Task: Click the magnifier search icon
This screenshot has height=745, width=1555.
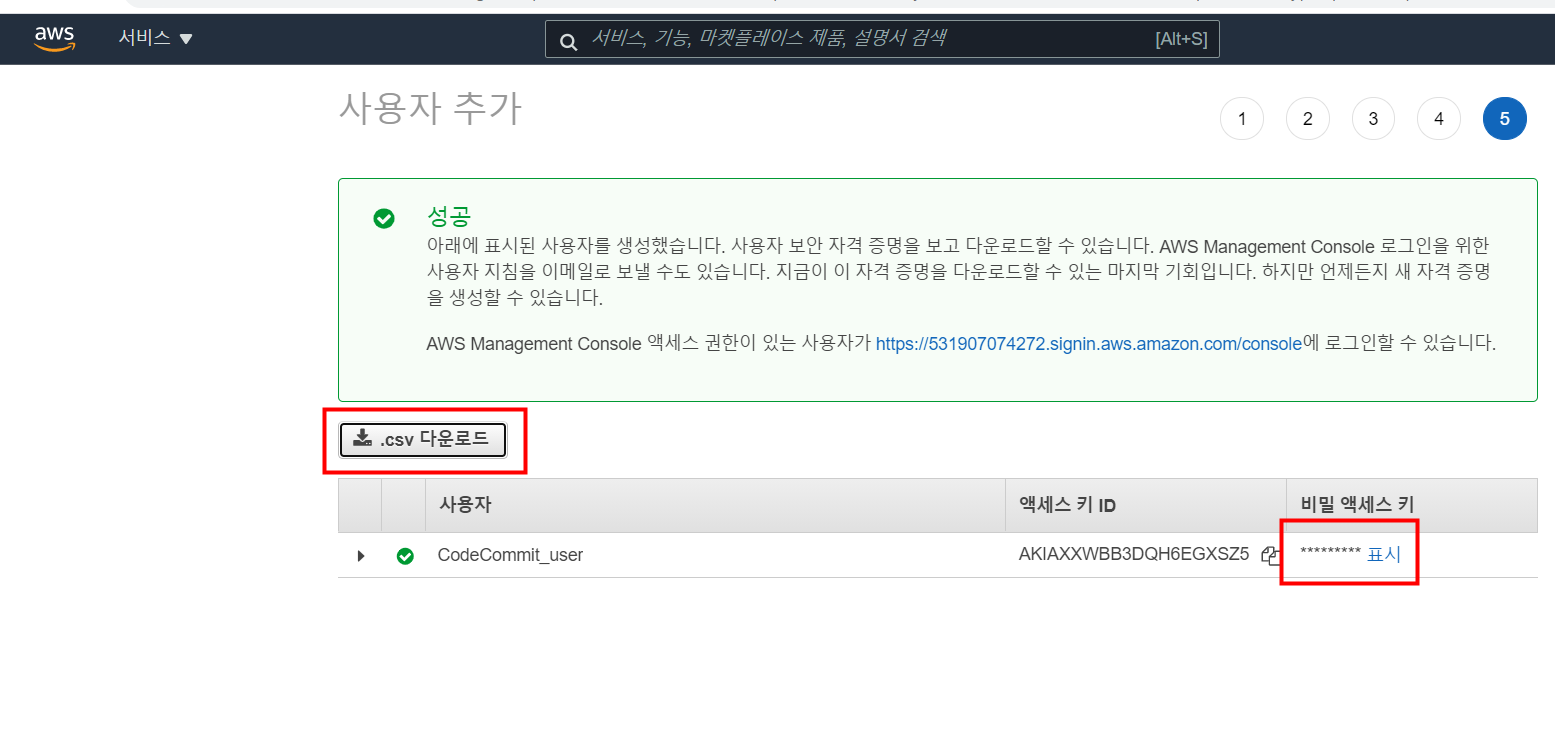Action: pos(569,41)
